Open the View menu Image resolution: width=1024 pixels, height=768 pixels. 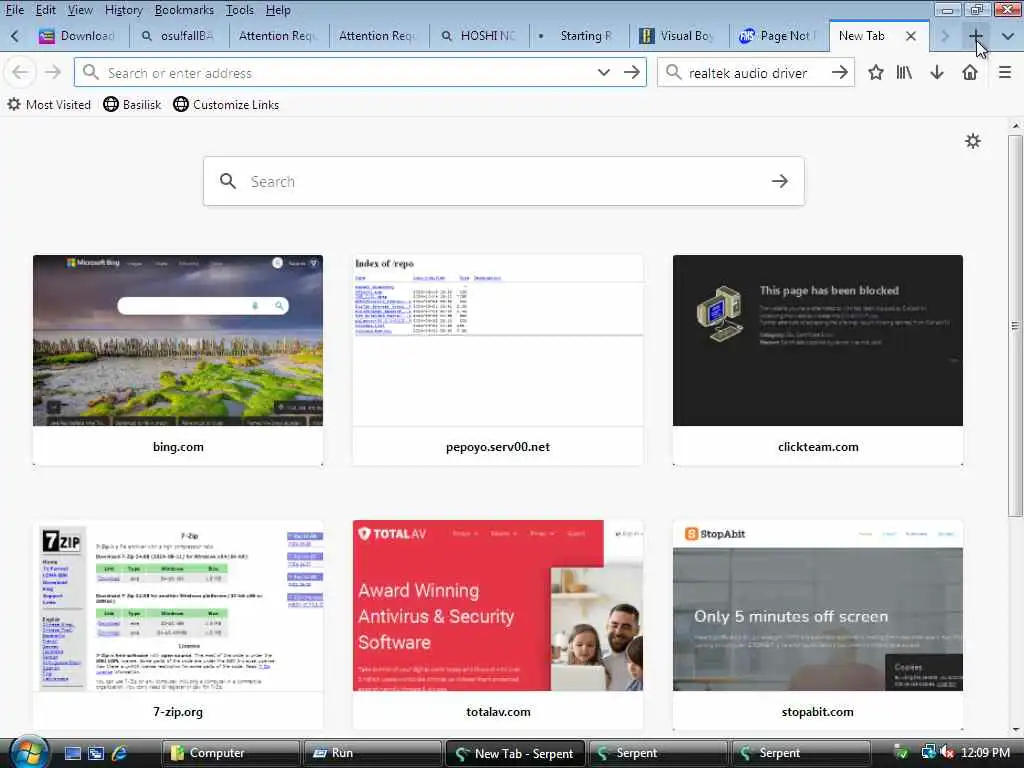(x=80, y=10)
